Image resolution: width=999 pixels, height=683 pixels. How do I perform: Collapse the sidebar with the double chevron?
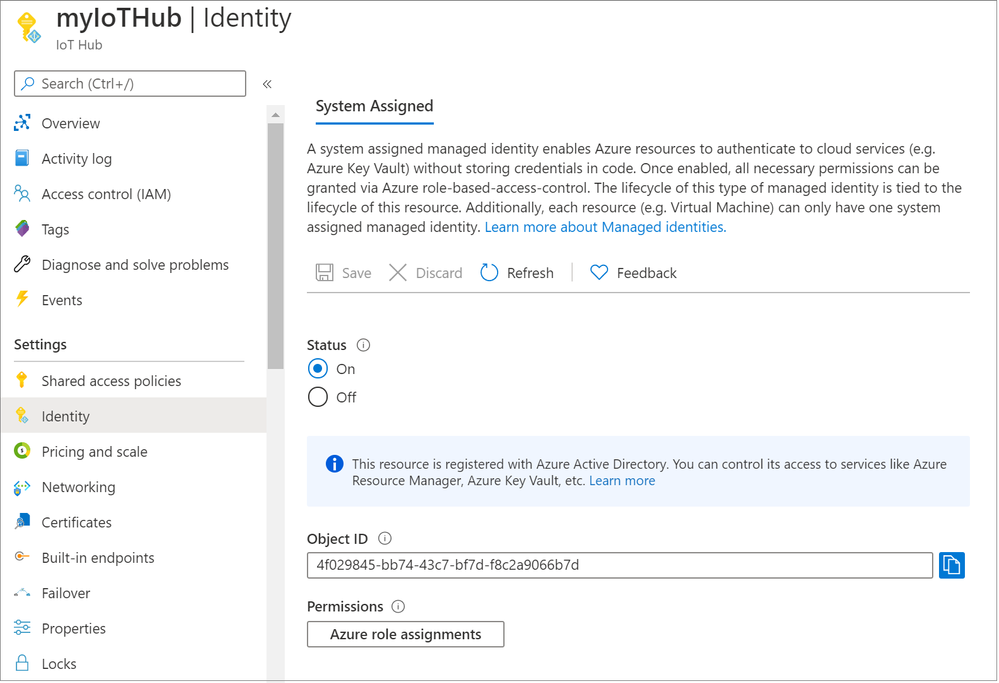267,84
